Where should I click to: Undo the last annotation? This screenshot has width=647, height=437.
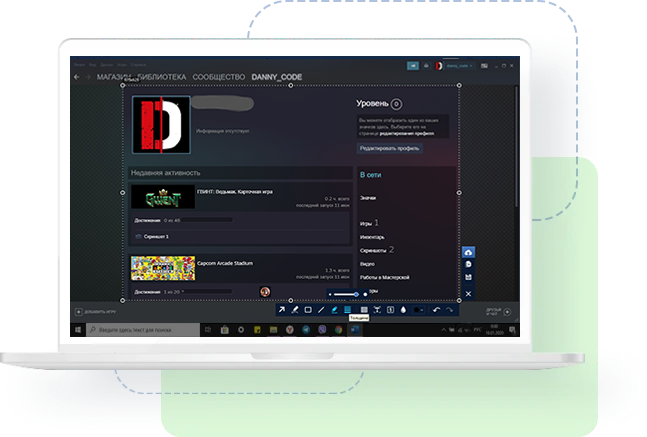click(437, 310)
